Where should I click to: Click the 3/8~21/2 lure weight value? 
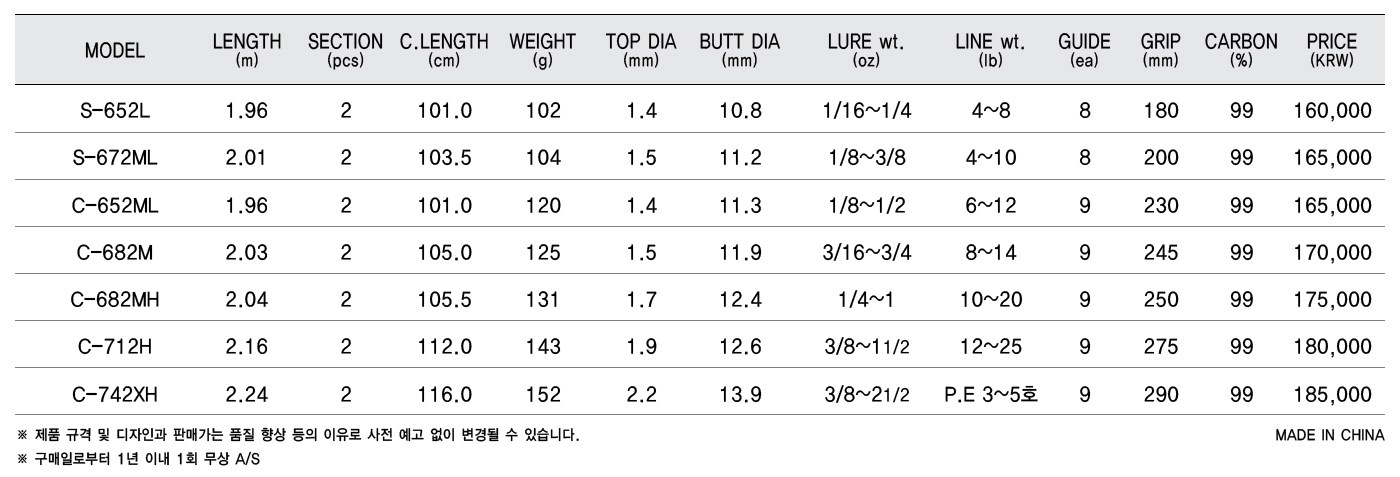pyautogui.click(x=865, y=394)
